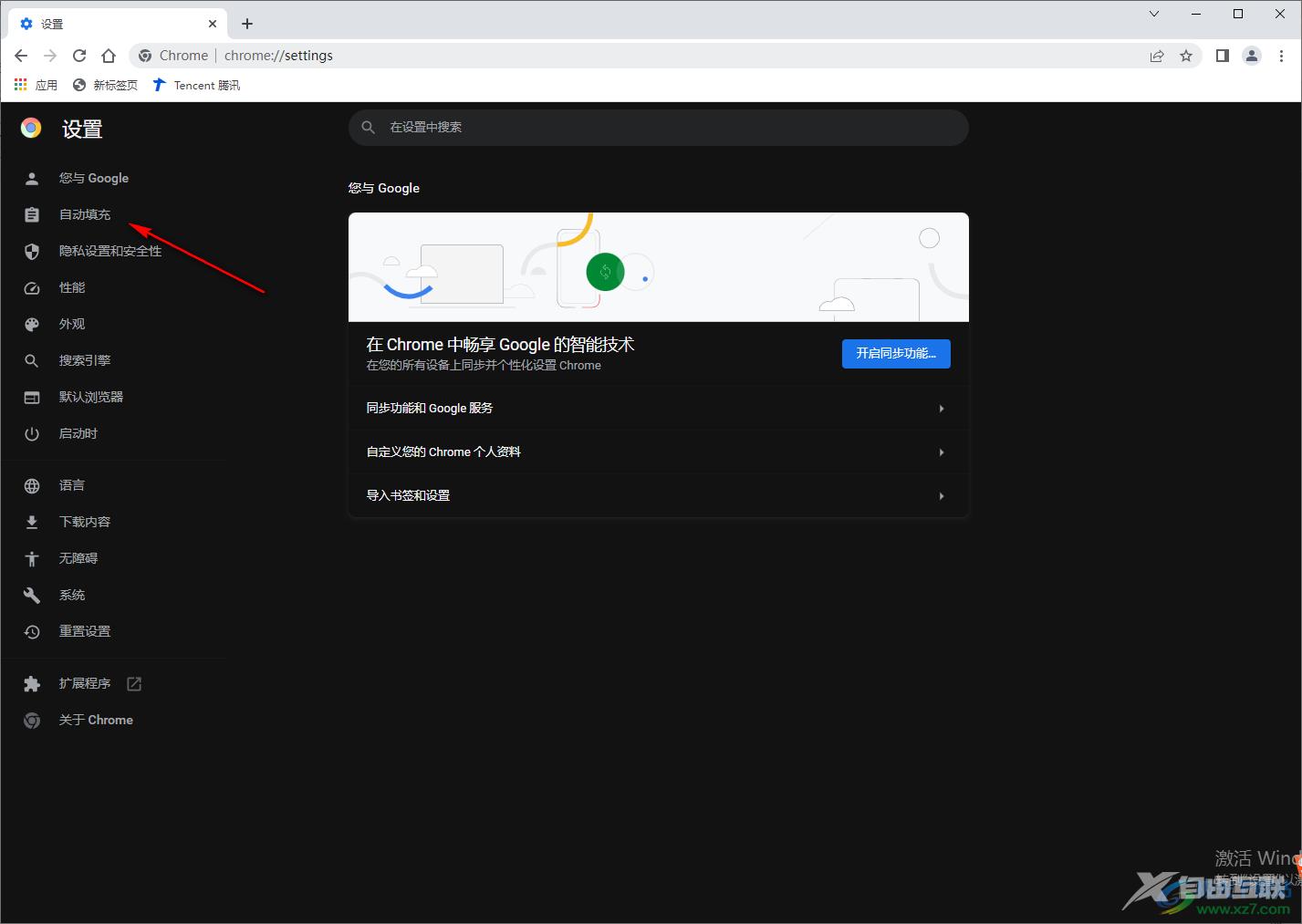Open 扩展程序 from the sidebar
Image resolution: width=1302 pixels, height=924 pixels.
tap(85, 683)
